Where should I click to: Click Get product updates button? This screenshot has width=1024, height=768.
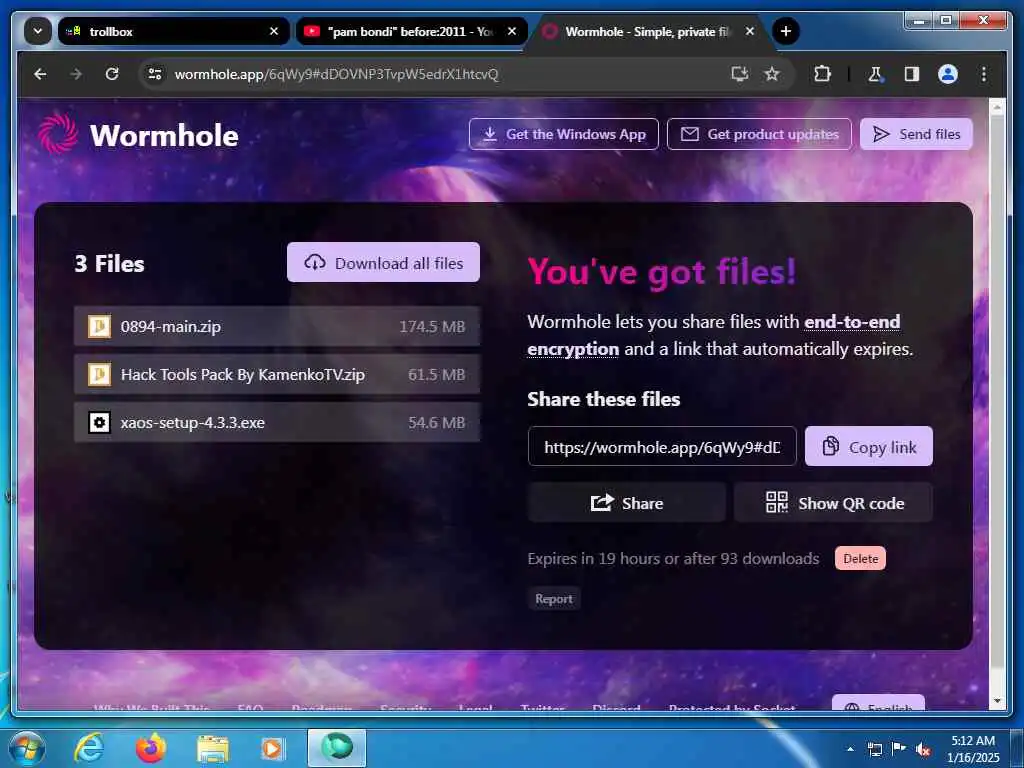(760, 134)
